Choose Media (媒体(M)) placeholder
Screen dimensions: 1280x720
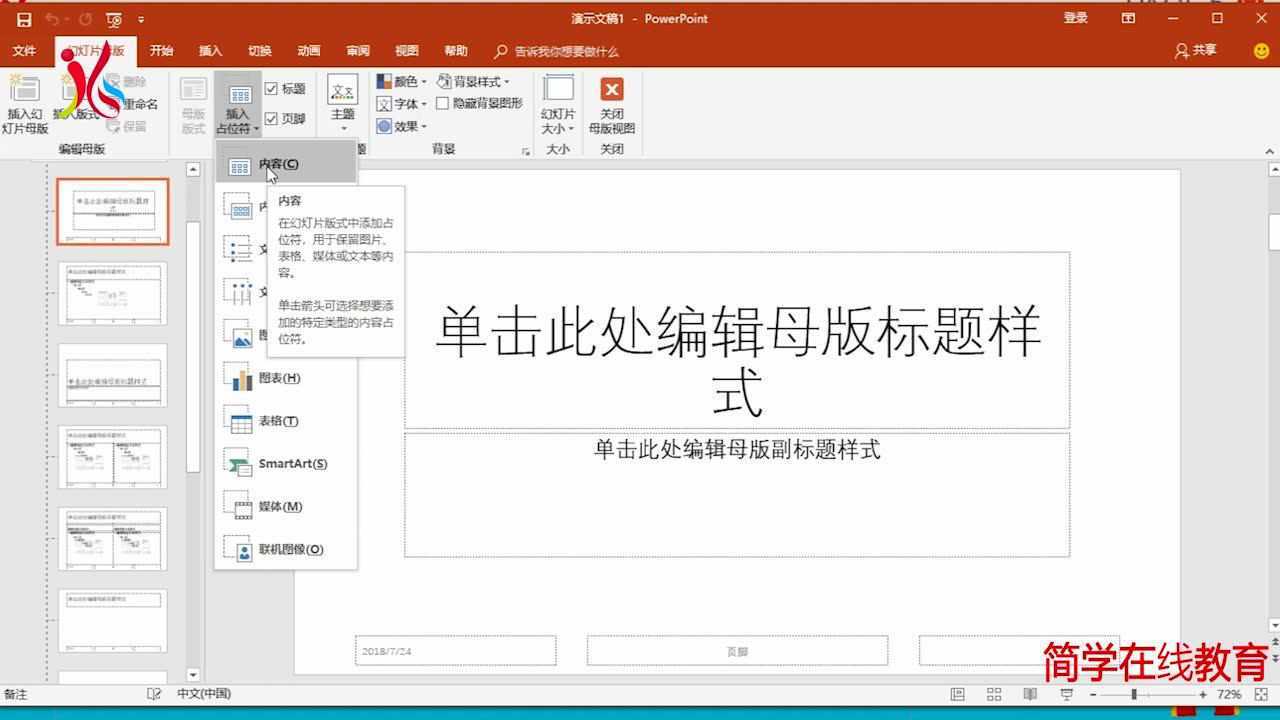click(x=286, y=507)
